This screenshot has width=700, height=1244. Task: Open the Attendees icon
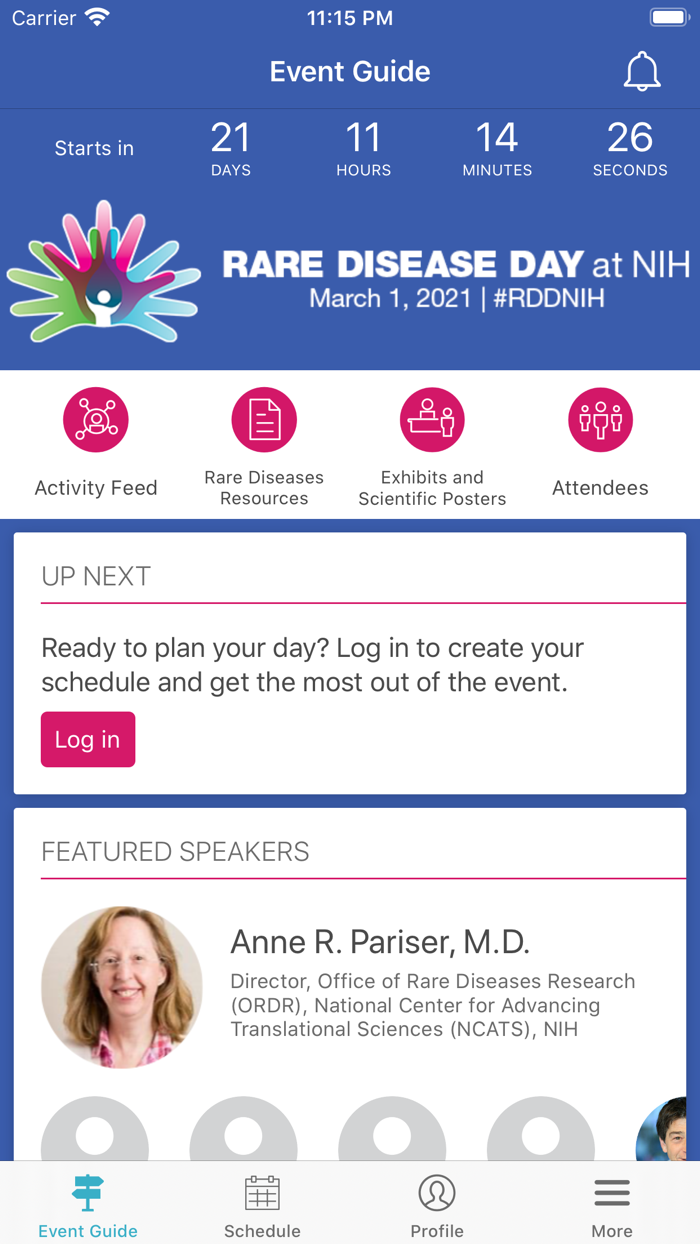(600, 420)
